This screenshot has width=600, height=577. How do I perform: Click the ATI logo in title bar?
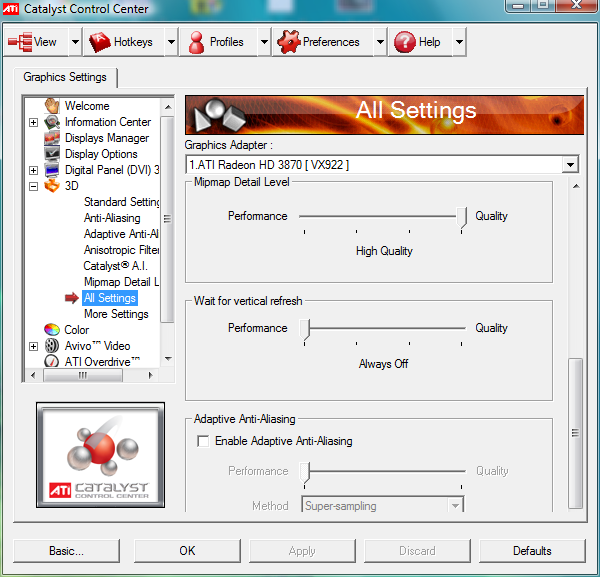click(10, 8)
